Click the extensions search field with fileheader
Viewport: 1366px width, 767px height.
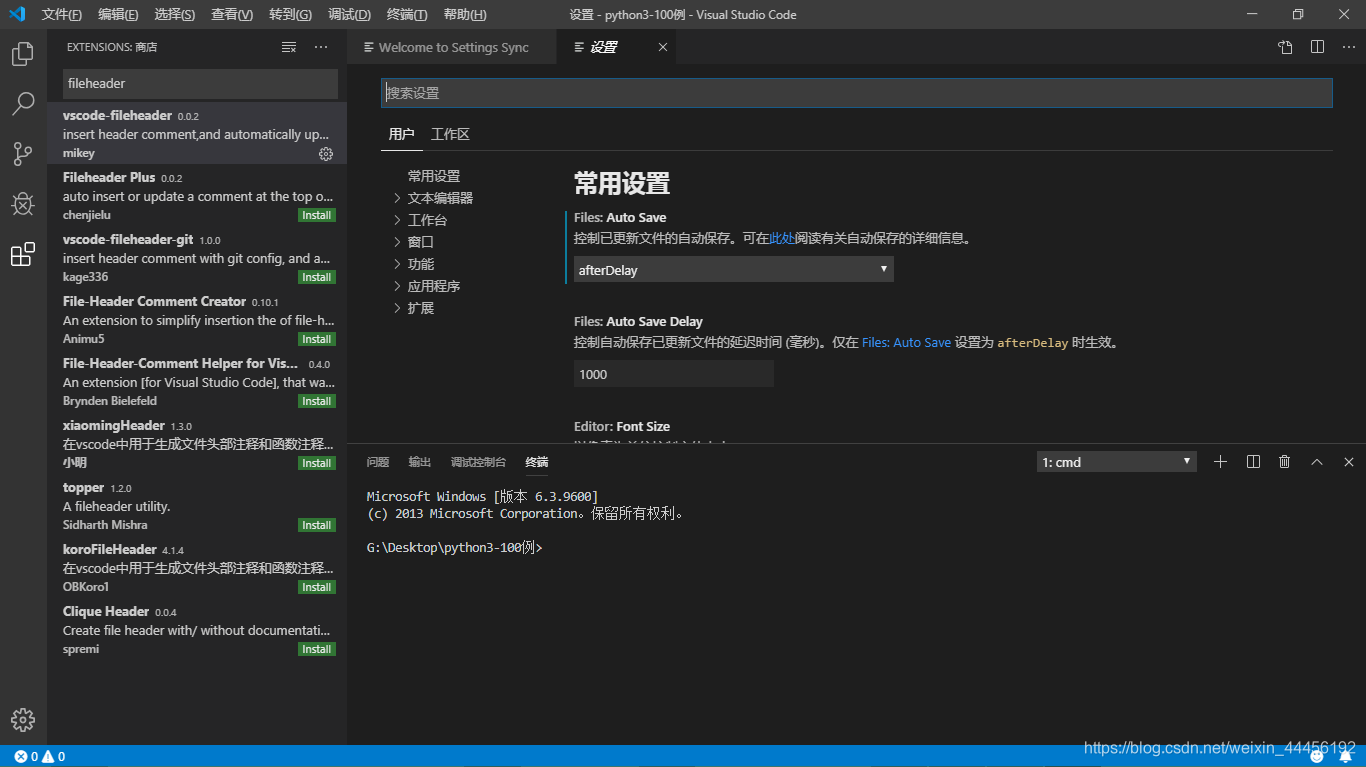[200, 83]
